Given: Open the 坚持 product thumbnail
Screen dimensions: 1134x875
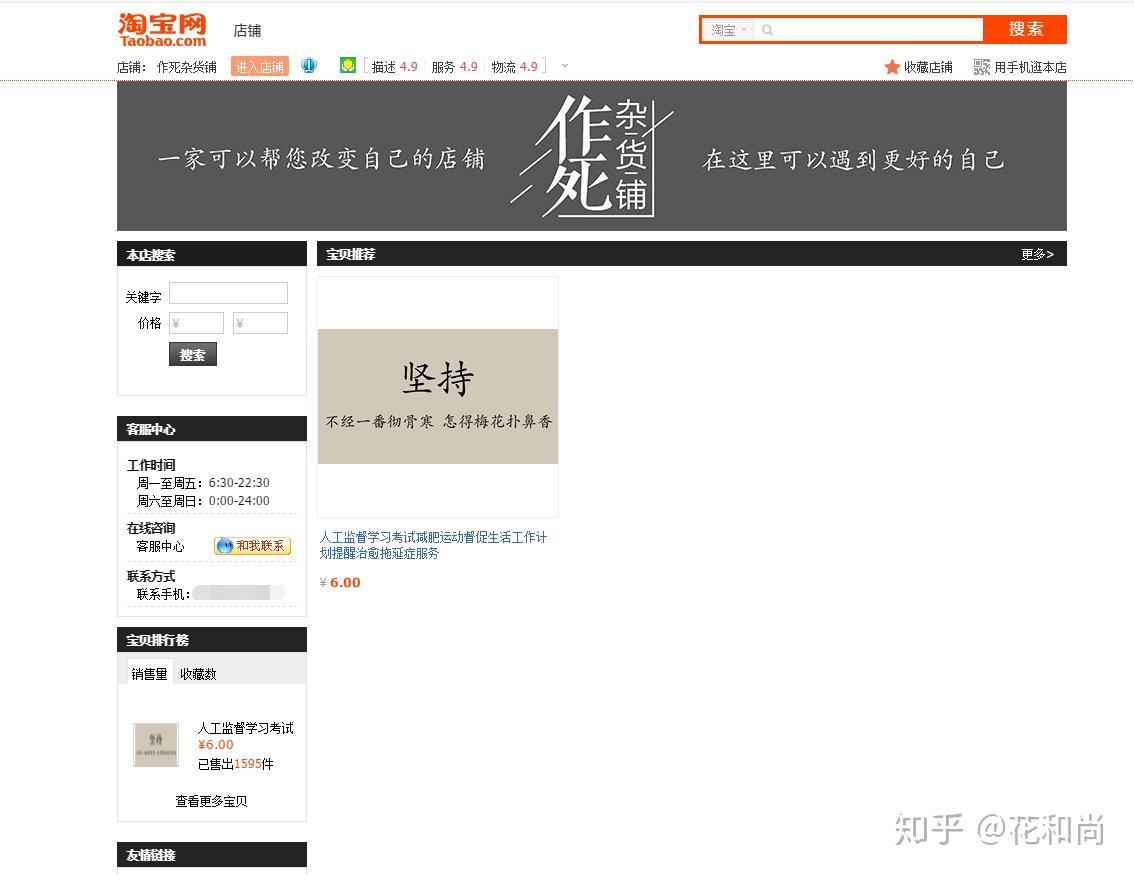Looking at the screenshot, I should tap(438, 396).
